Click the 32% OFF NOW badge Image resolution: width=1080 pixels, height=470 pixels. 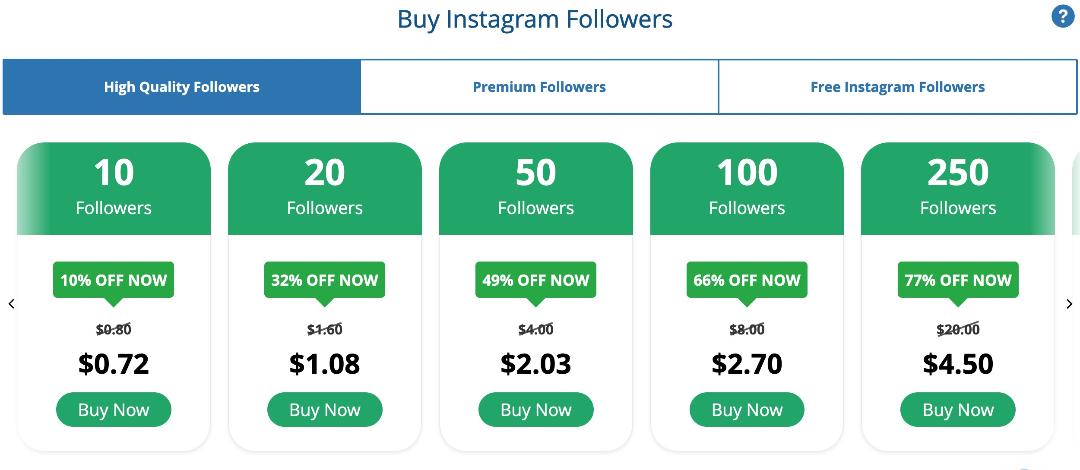point(324,280)
